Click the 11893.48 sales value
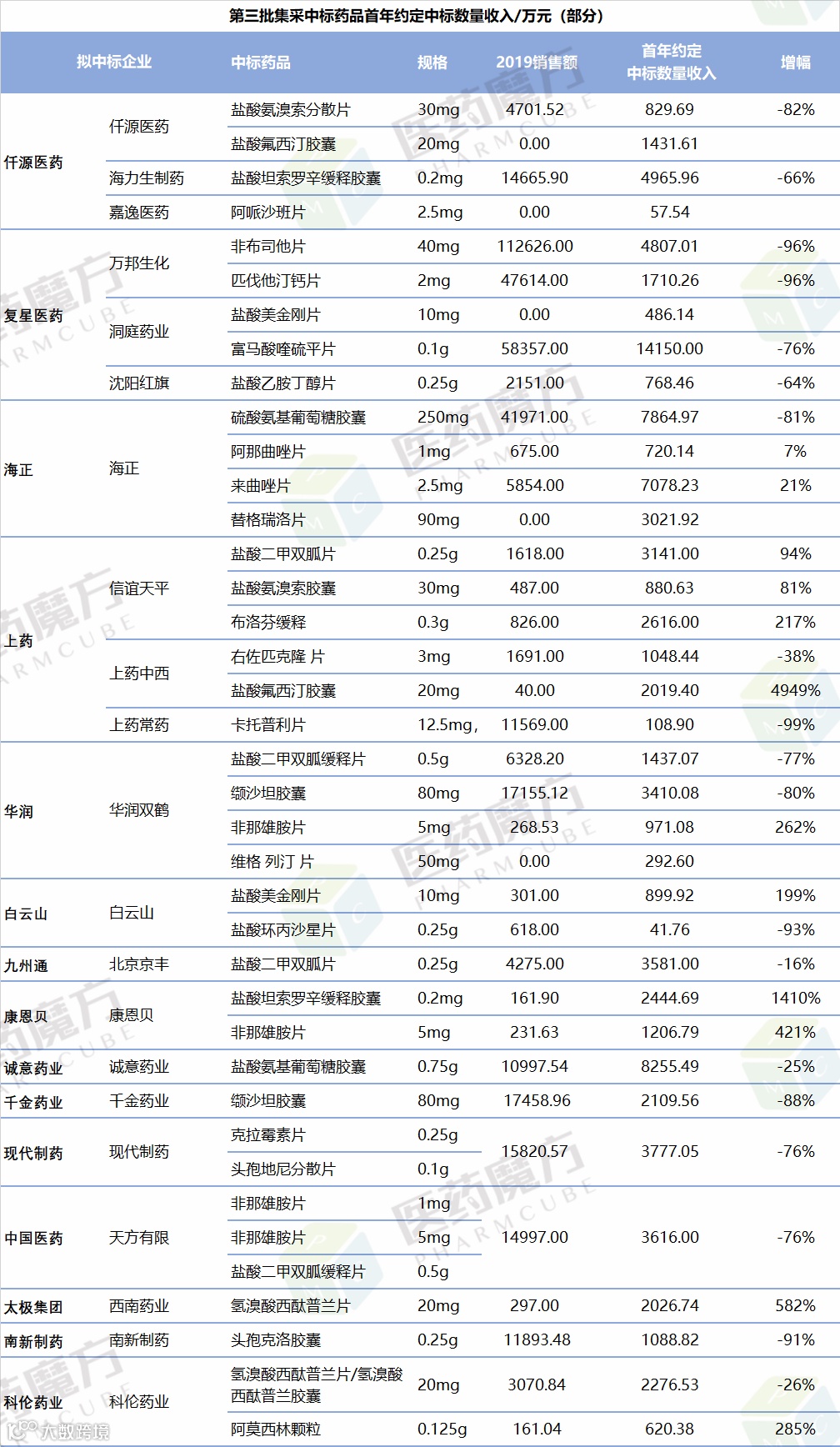Image resolution: width=840 pixels, height=1447 pixels. coord(537,1339)
